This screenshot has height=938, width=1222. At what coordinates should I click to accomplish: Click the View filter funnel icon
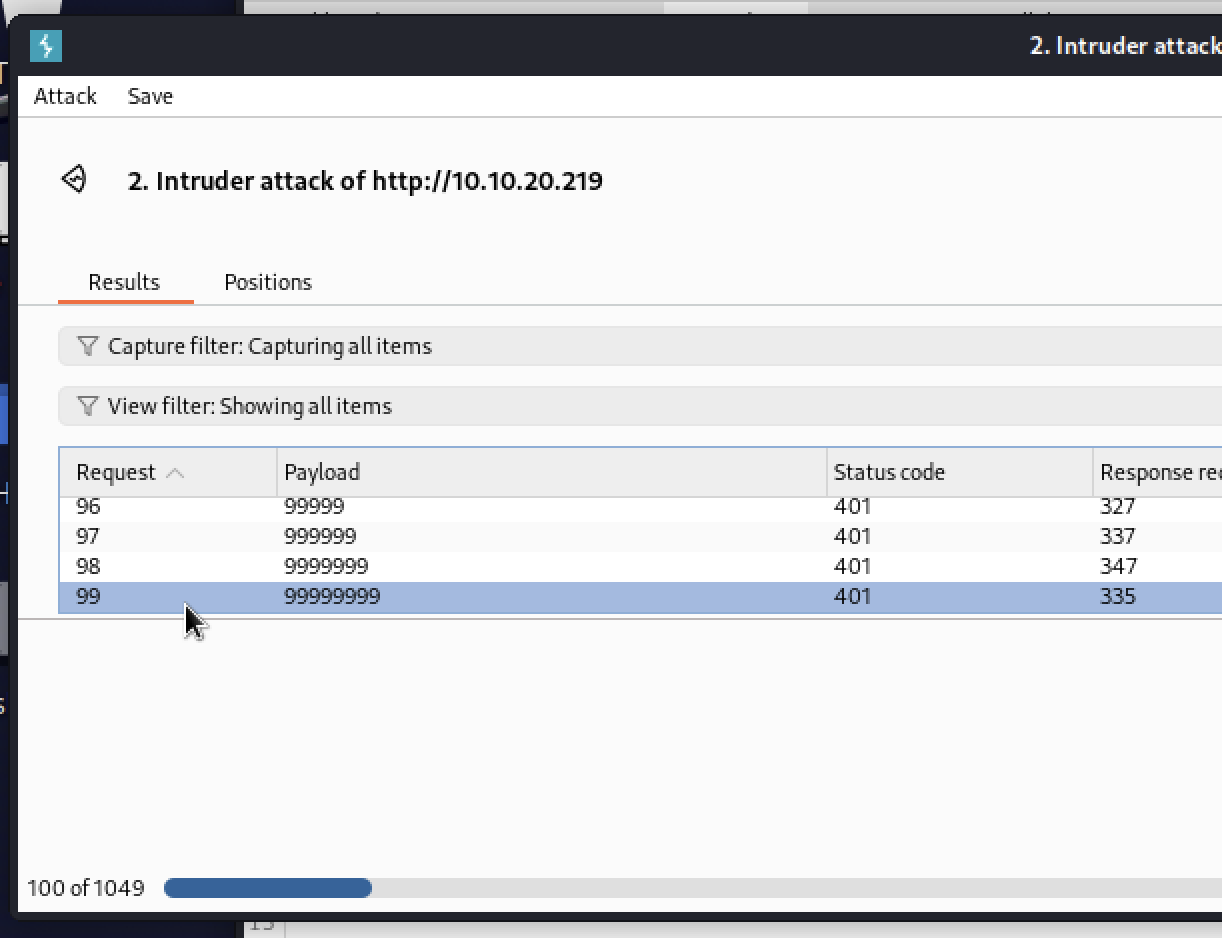[88, 406]
